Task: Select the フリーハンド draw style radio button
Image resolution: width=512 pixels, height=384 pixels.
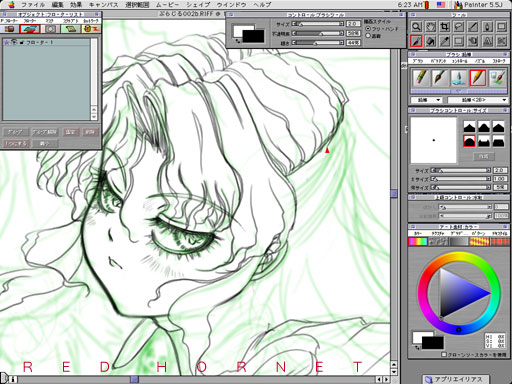Action: coord(368,29)
